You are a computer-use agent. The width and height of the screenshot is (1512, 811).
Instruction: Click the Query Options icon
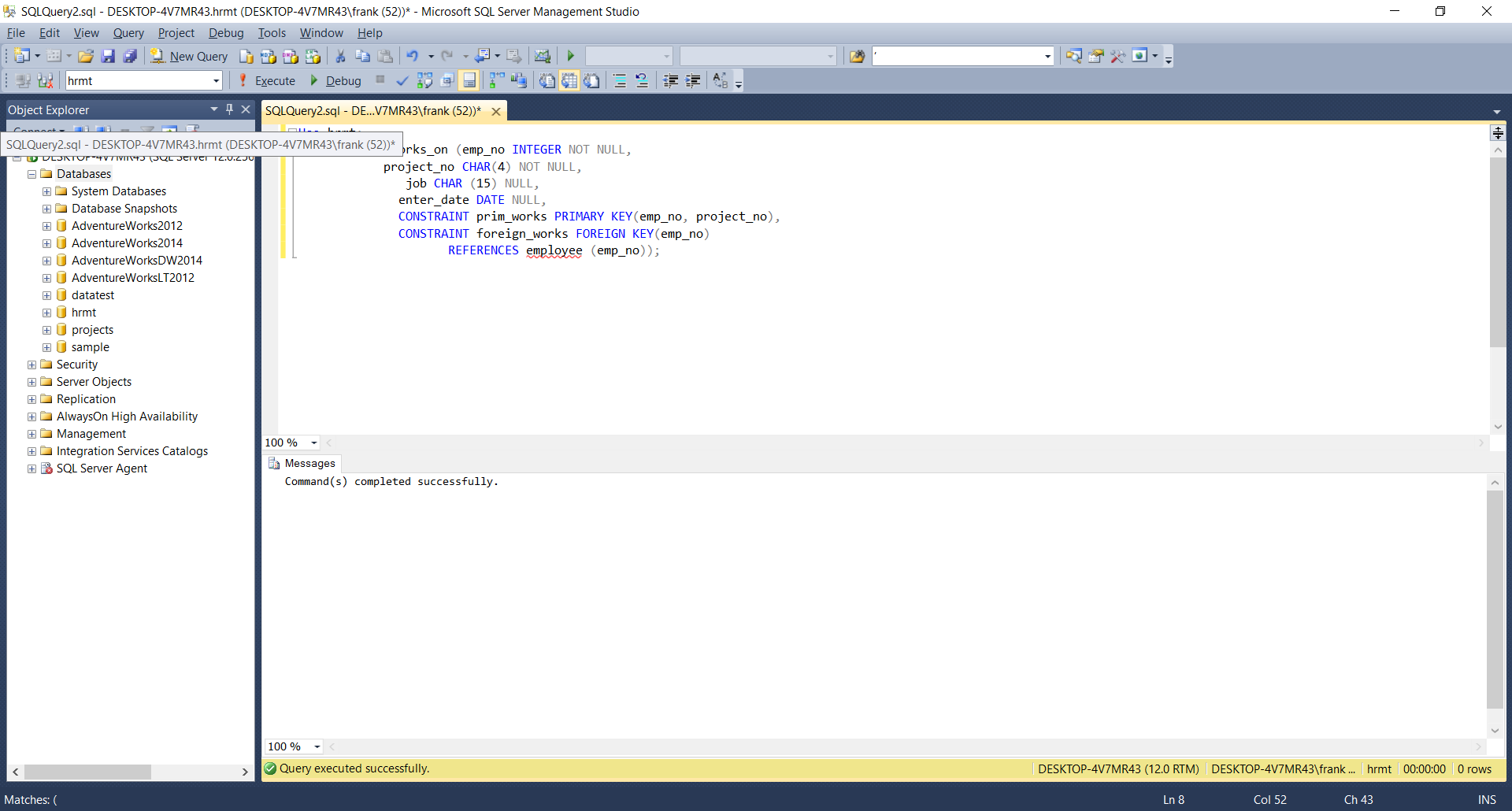(x=447, y=80)
